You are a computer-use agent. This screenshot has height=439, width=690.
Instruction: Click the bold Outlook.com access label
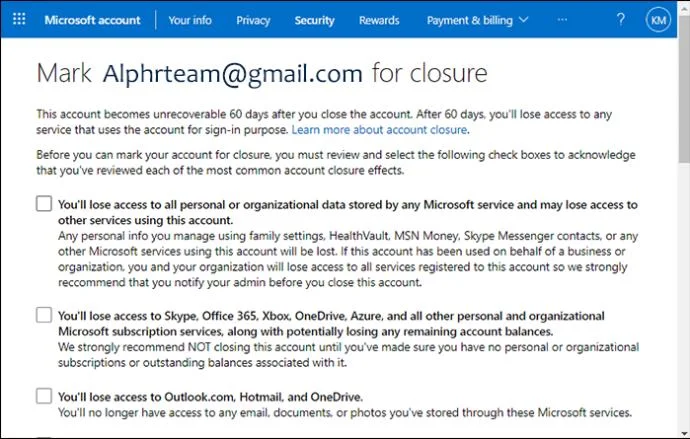coord(210,397)
